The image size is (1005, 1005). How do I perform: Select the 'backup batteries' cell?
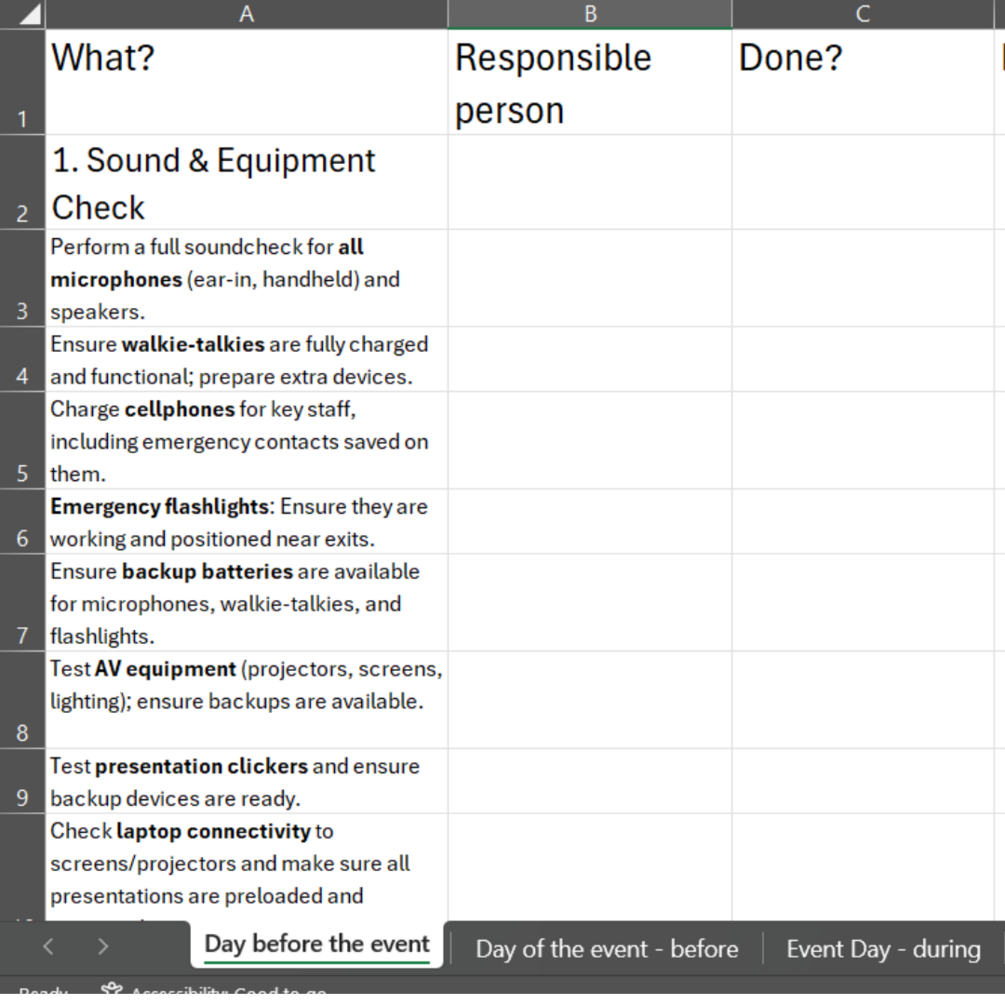pos(247,602)
